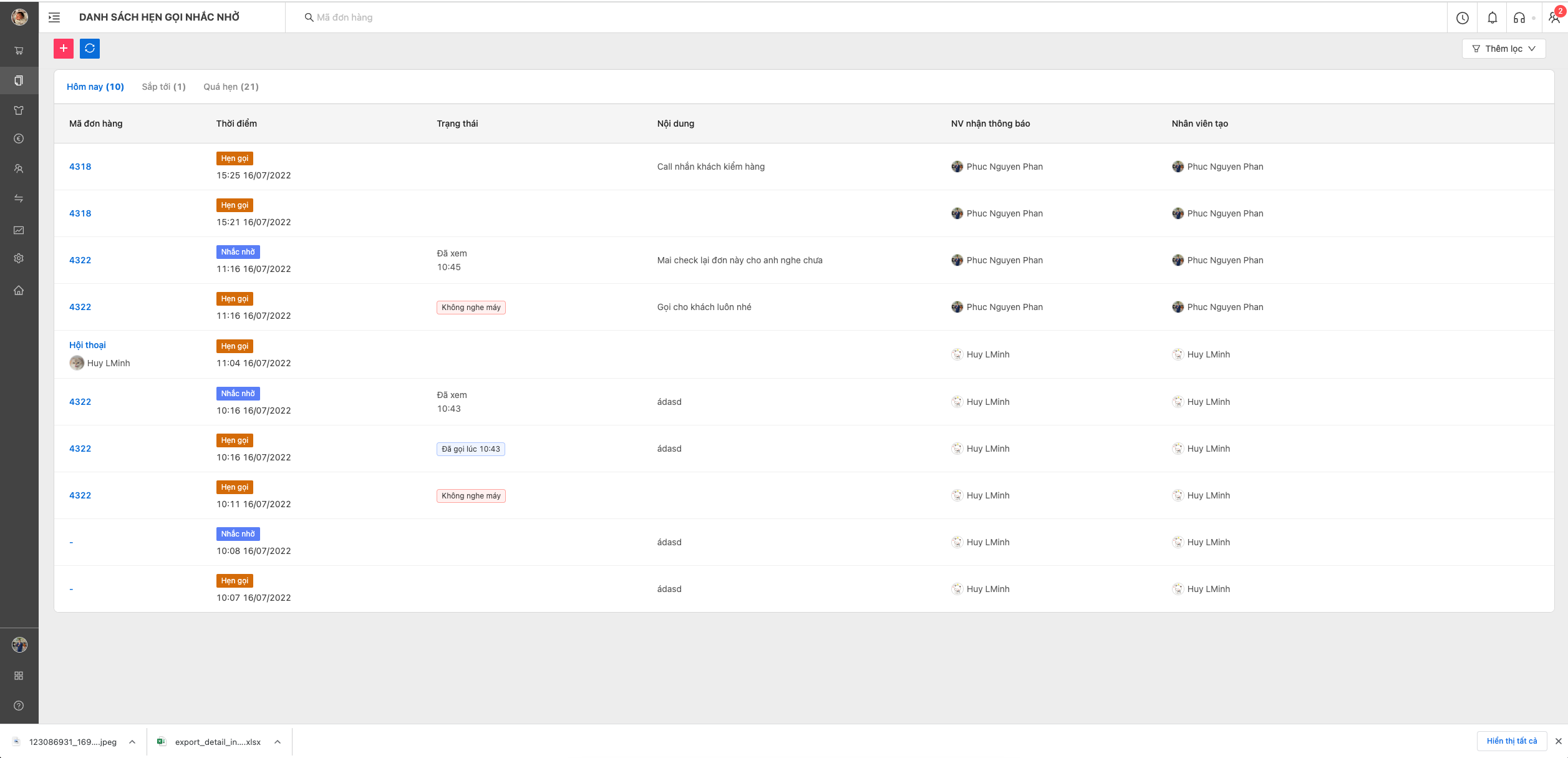This screenshot has width=1568, height=758.
Task: Open order 4318 at 15:25 link
Action: (80, 167)
